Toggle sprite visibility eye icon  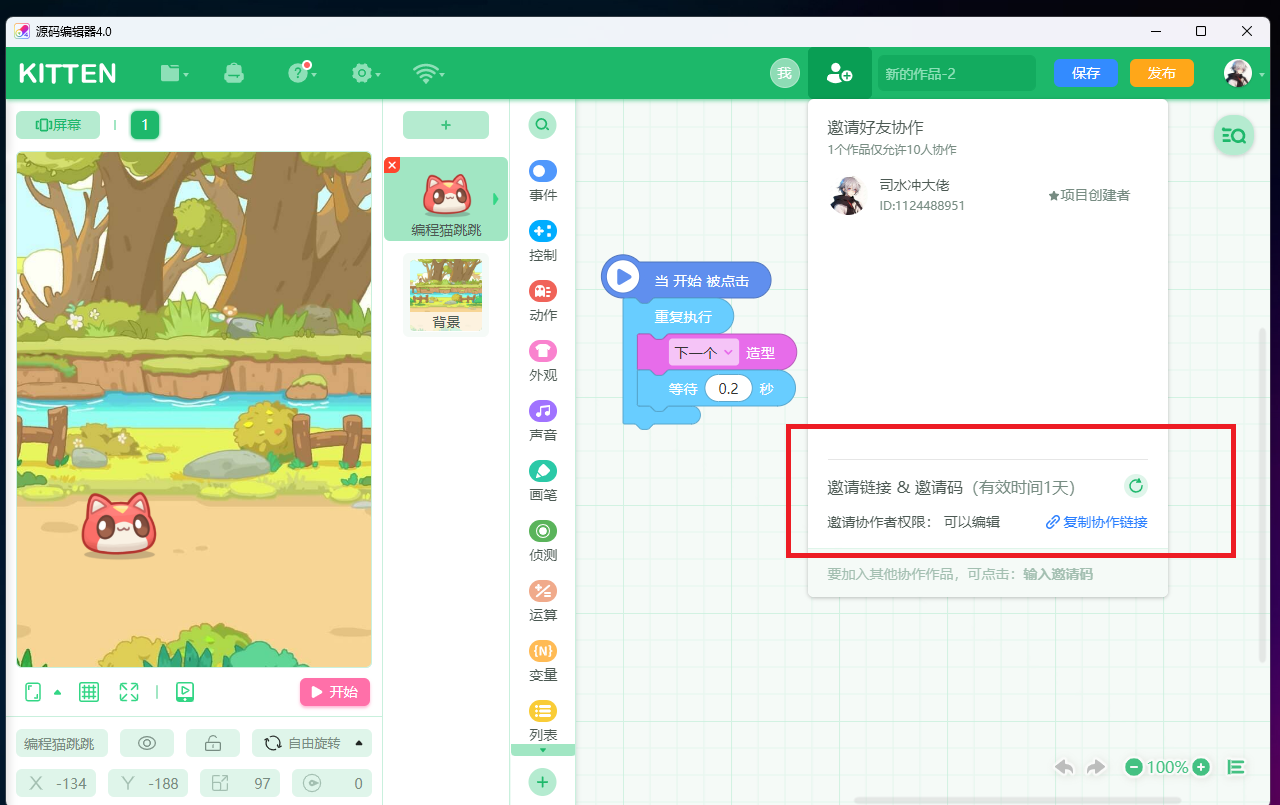(147, 743)
